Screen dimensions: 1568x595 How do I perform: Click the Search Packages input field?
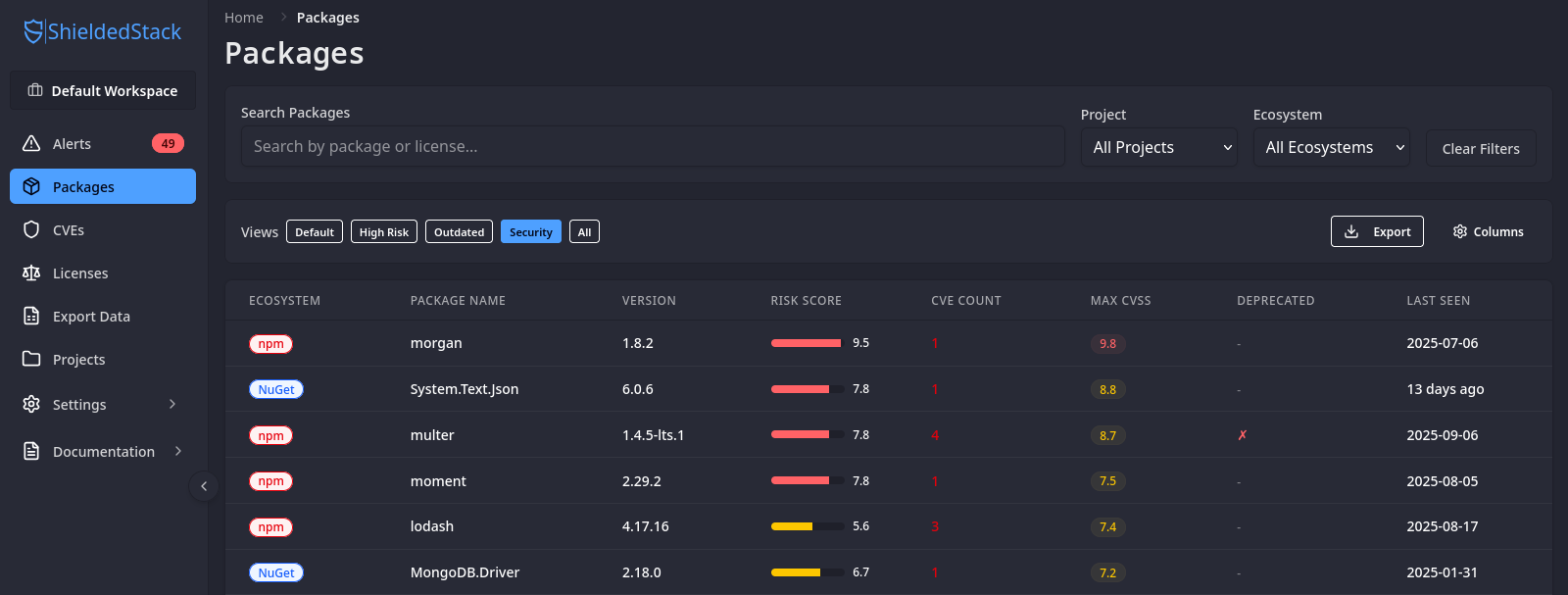[x=653, y=146]
